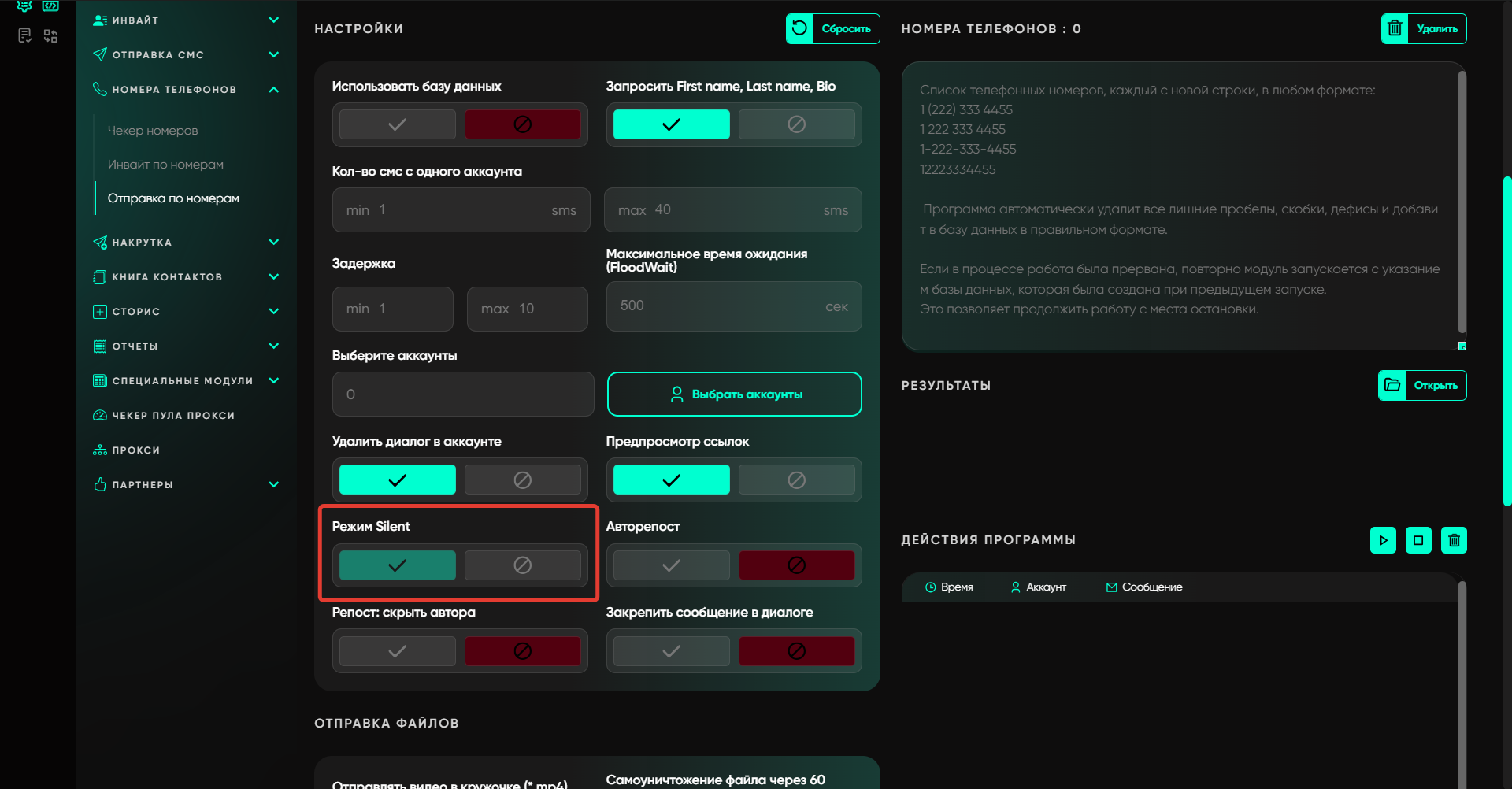Click trash icon beside program actions
This screenshot has width=1512, height=789.
[x=1454, y=540]
